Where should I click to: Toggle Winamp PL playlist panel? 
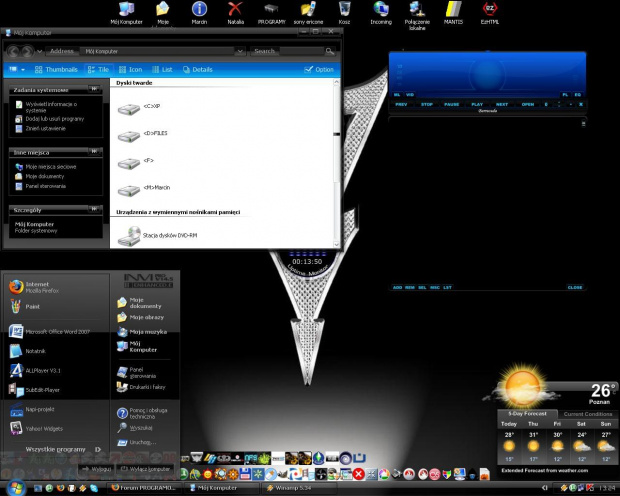point(565,95)
